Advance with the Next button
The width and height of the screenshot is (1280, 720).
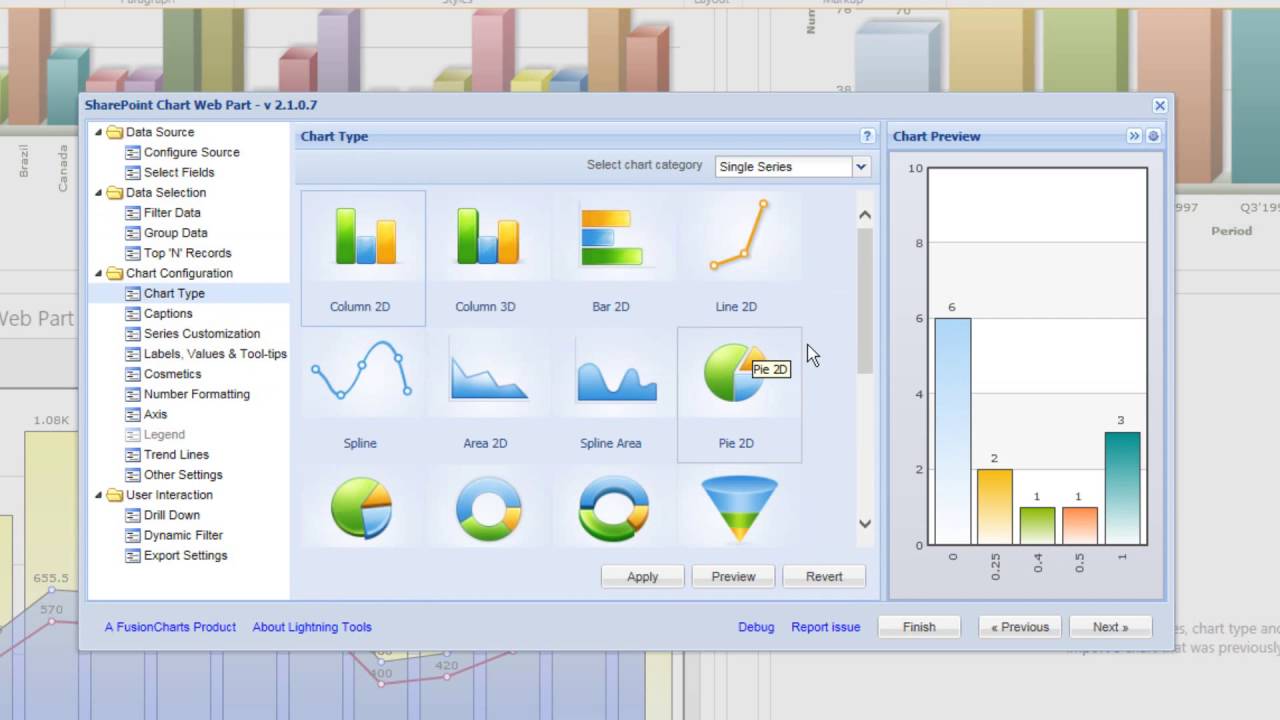click(x=1110, y=627)
